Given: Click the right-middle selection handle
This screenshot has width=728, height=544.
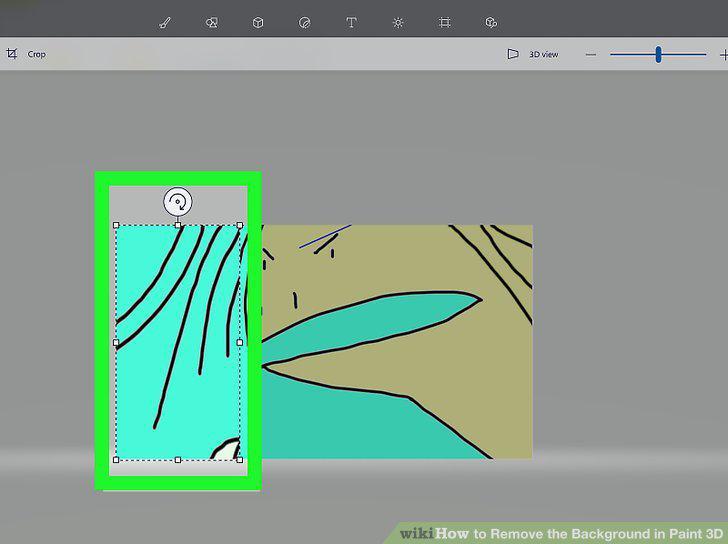Looking at the screenshot, I should [x=240, y=343].
